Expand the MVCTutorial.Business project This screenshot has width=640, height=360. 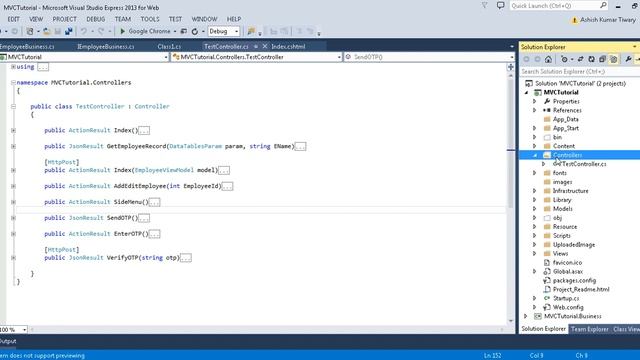point(526,316)
